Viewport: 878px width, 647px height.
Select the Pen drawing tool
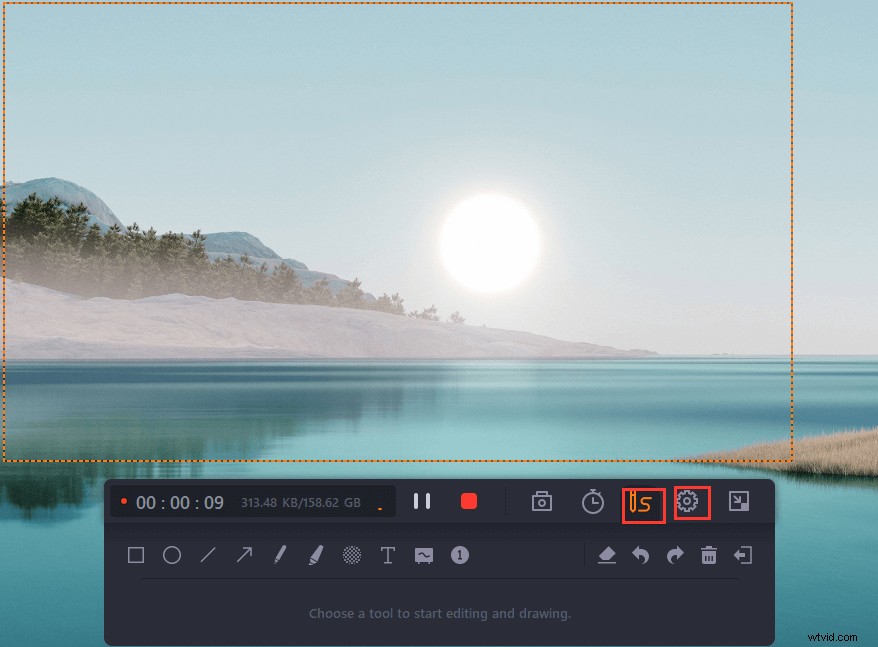pyautogui.click(x=279, y=556)
